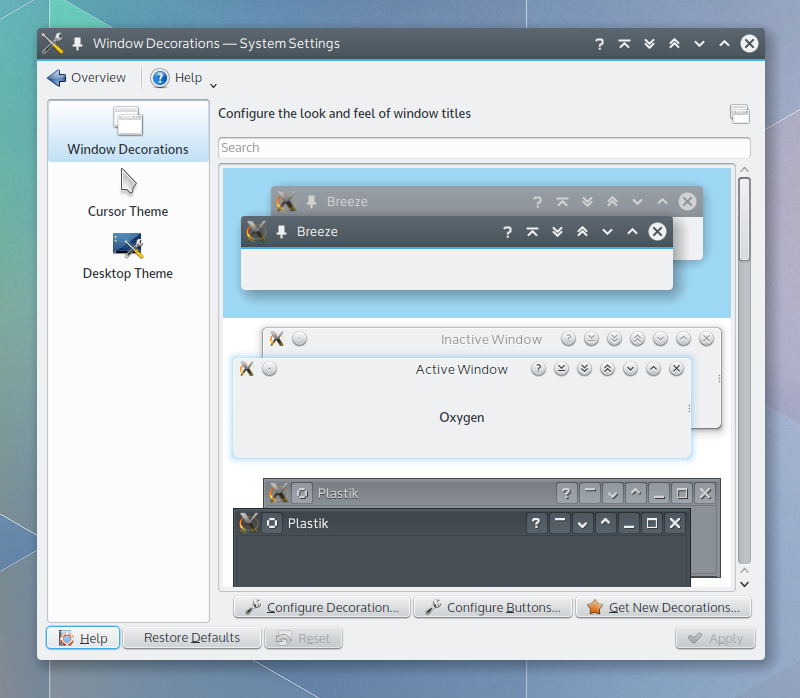Click the Search decorations field
Image resolution: width=800 pixels, height=698 pixels.
pos(484,147)
